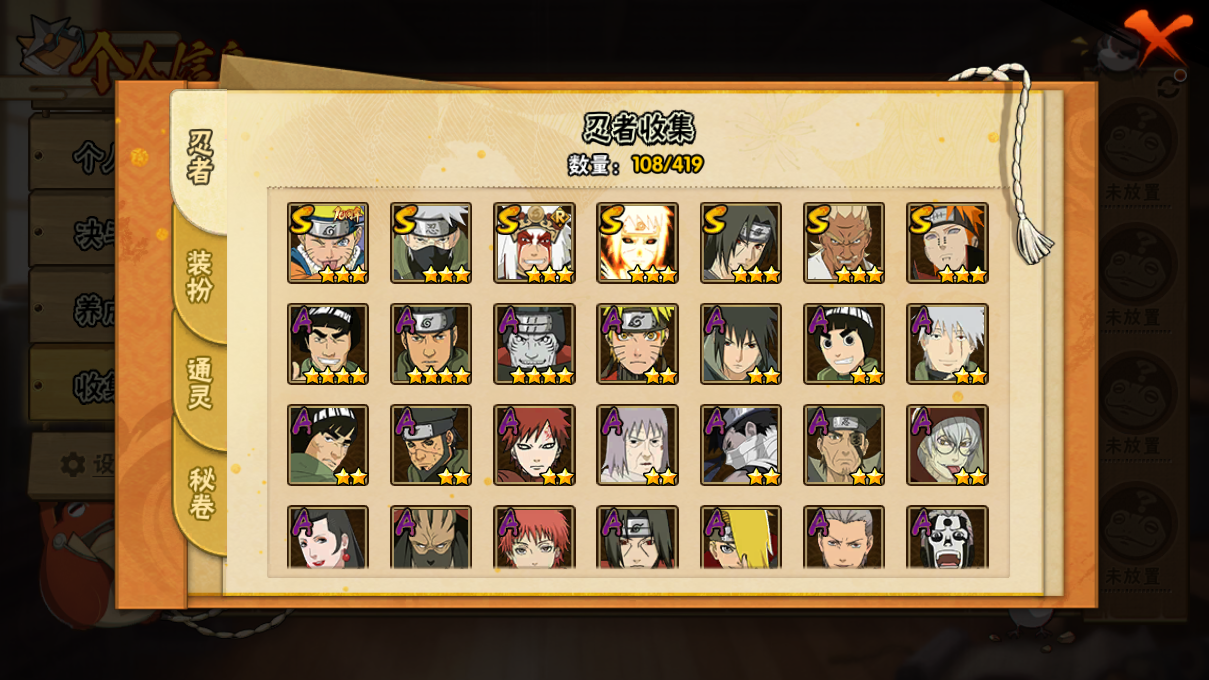This screenshot has height=680, width=1209.
Task: Select four-star Might Guy portrait
Action: click(328, 344)
